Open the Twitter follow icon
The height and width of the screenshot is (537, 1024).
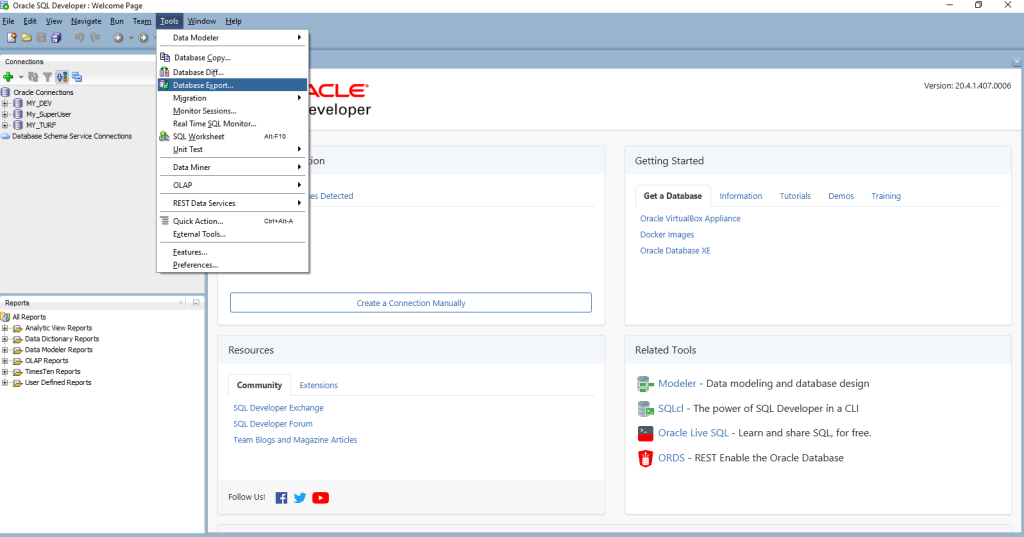[300, 498]
